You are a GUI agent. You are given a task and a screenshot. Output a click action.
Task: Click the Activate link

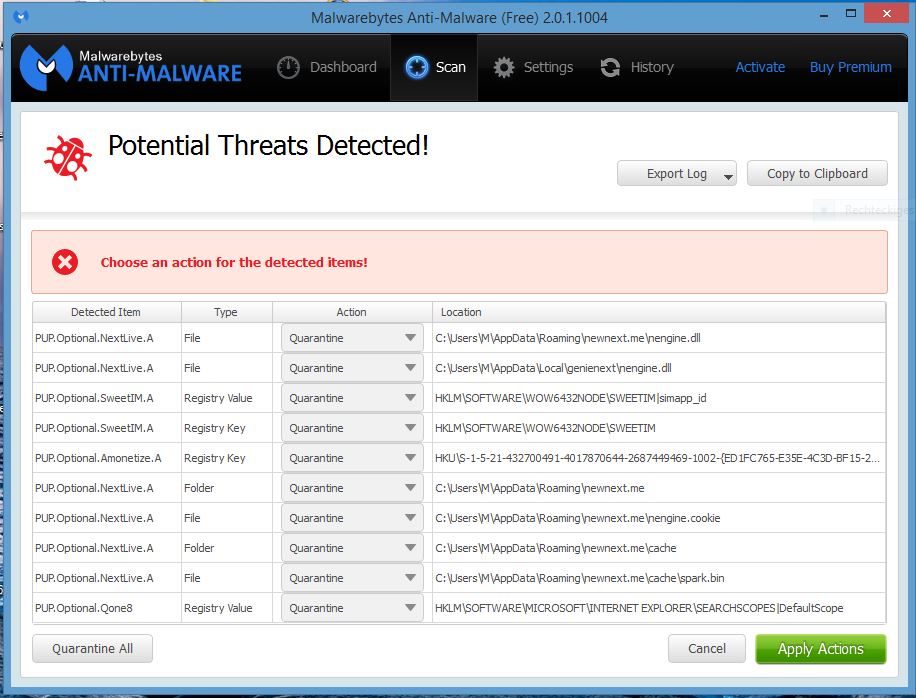tap(760, 67)
